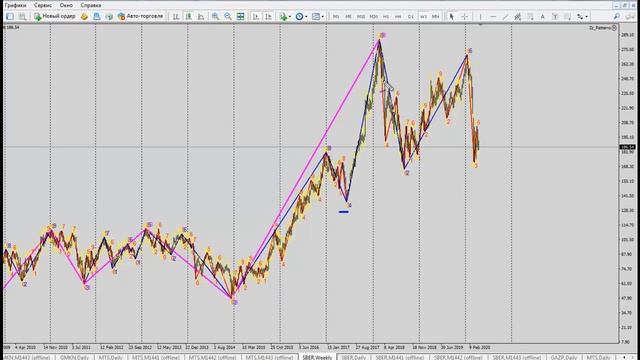
Task: Select the Vertical Line drawing tool
Action: pos(480,16)
